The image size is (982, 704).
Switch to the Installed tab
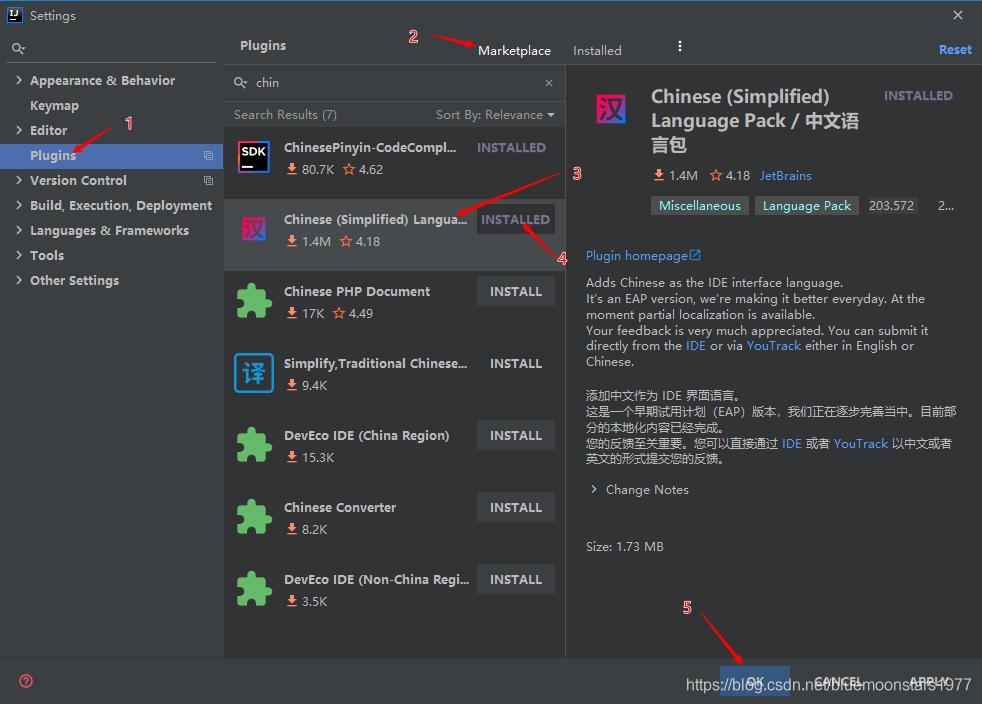[x=597, y=51]
